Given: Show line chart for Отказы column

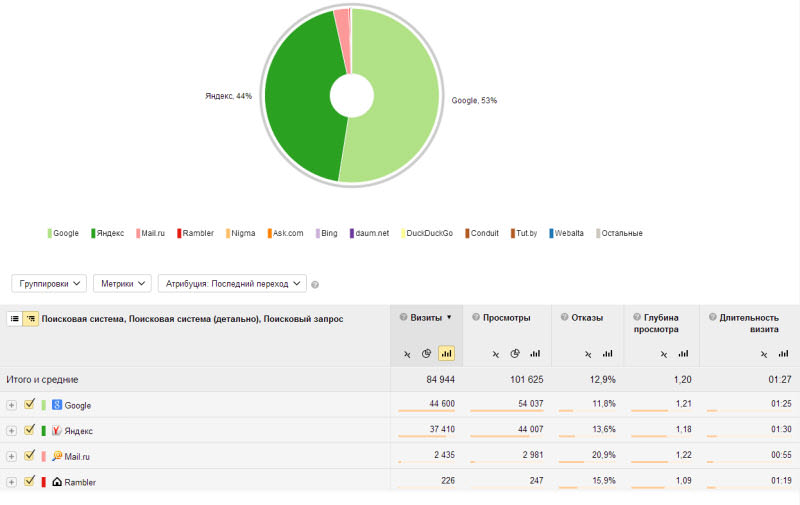Looking at the screenshot, I should [588, 354].
